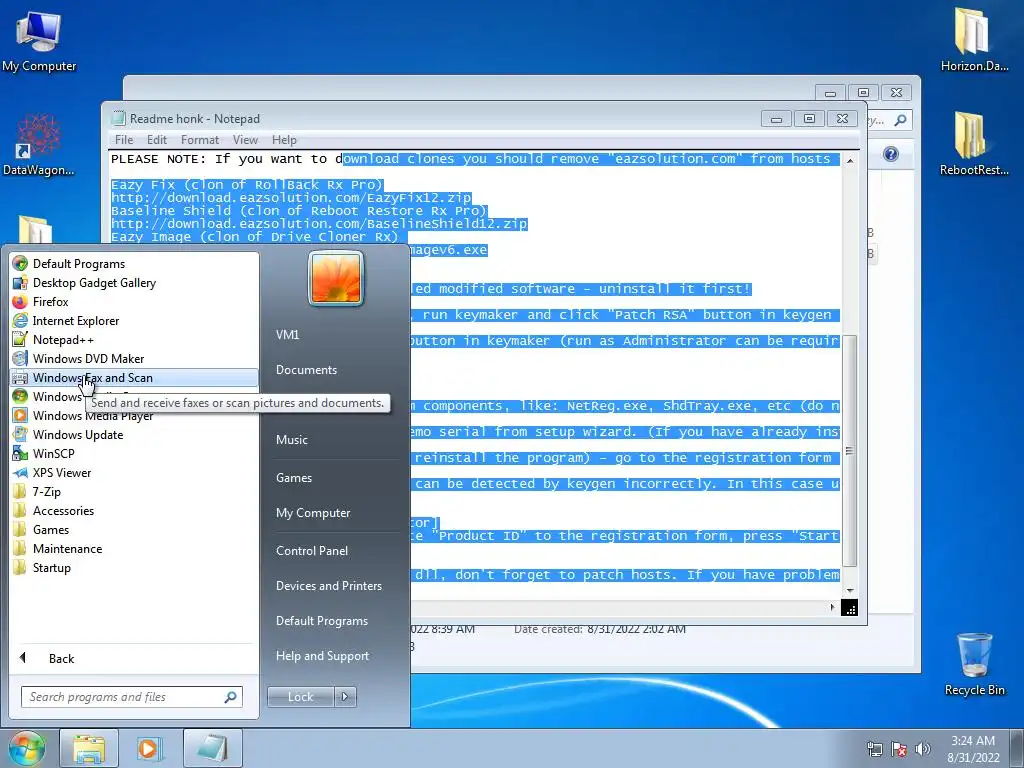Click the Explorer window help icon
The height and width of the screenshot is (768, 1024).
pos(891,154)
